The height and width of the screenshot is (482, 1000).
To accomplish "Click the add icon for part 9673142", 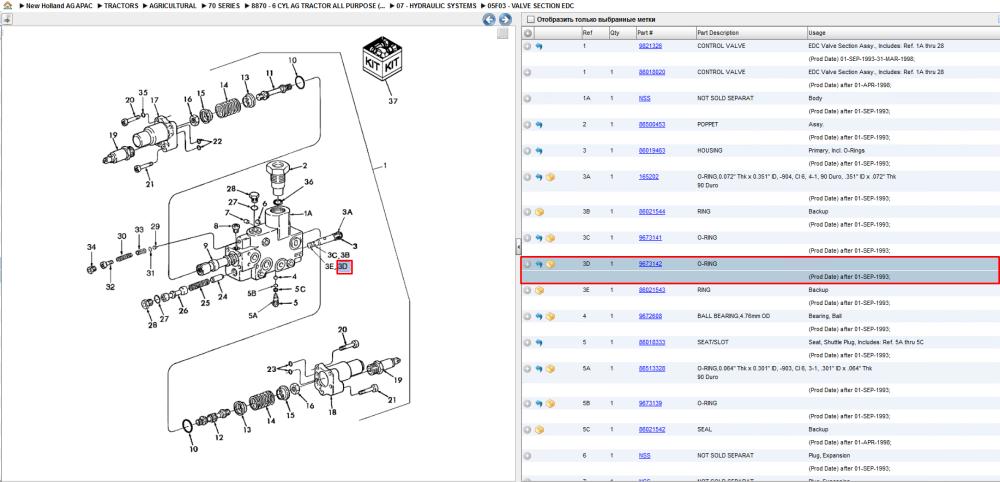I will click(528, 263).
